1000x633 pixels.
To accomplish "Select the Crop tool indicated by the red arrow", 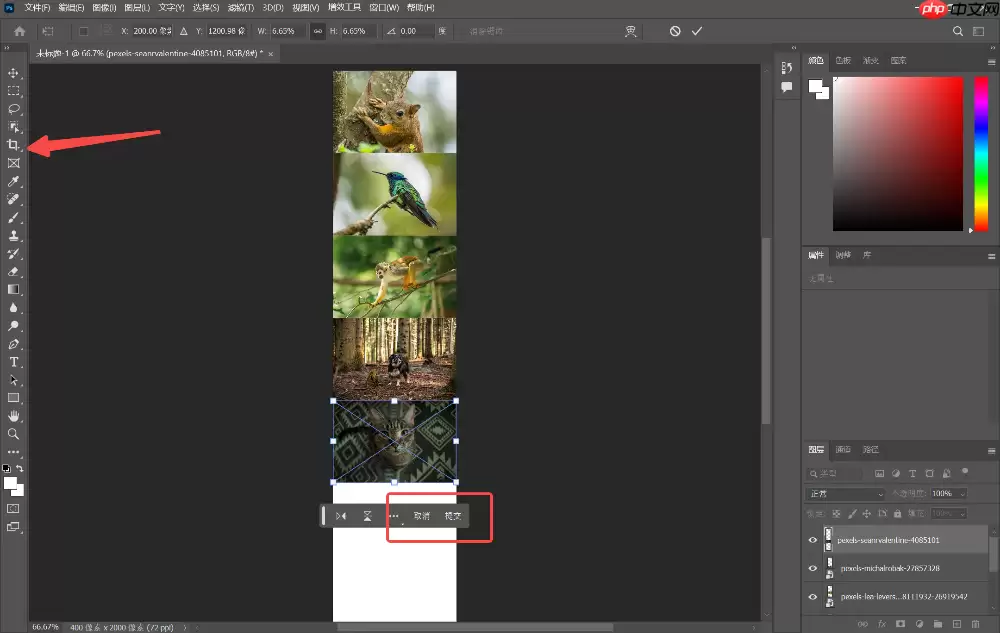I will pos(13,144).
